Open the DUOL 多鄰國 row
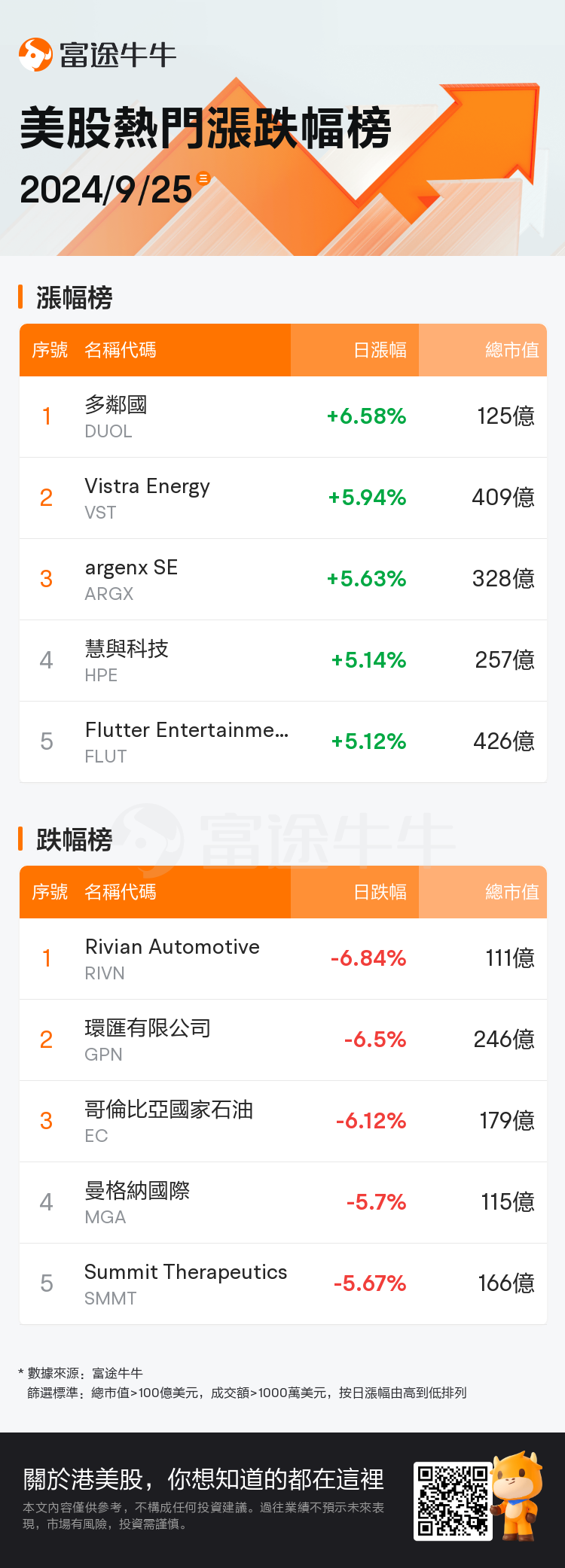This screenshot has height=1568, width=565. 283,417
